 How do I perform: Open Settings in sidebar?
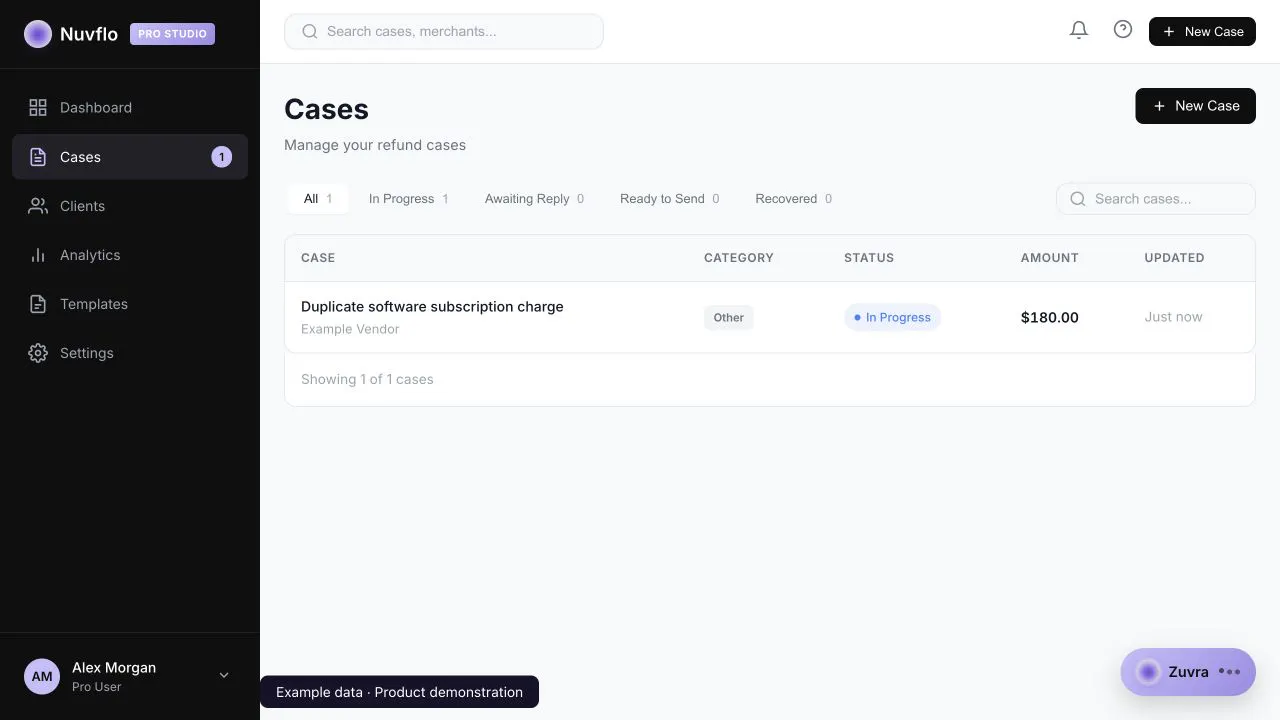click(x=130, y=353)
